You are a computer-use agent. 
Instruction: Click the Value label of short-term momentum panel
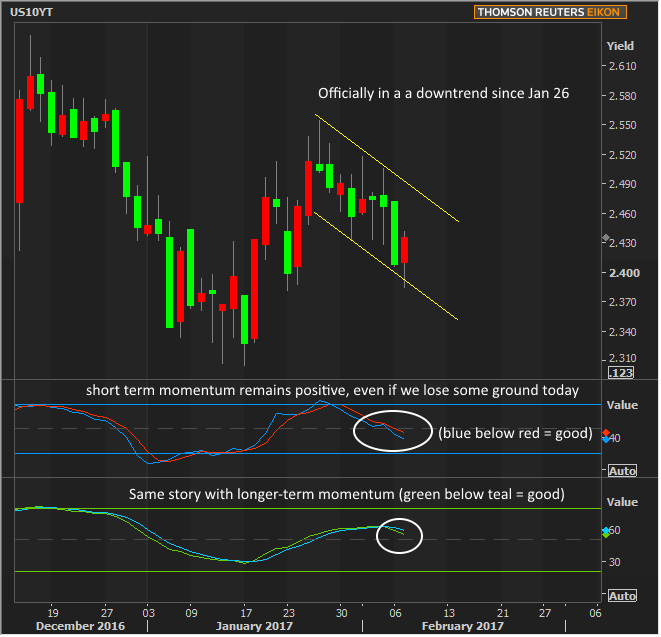[x=621, y=407]
